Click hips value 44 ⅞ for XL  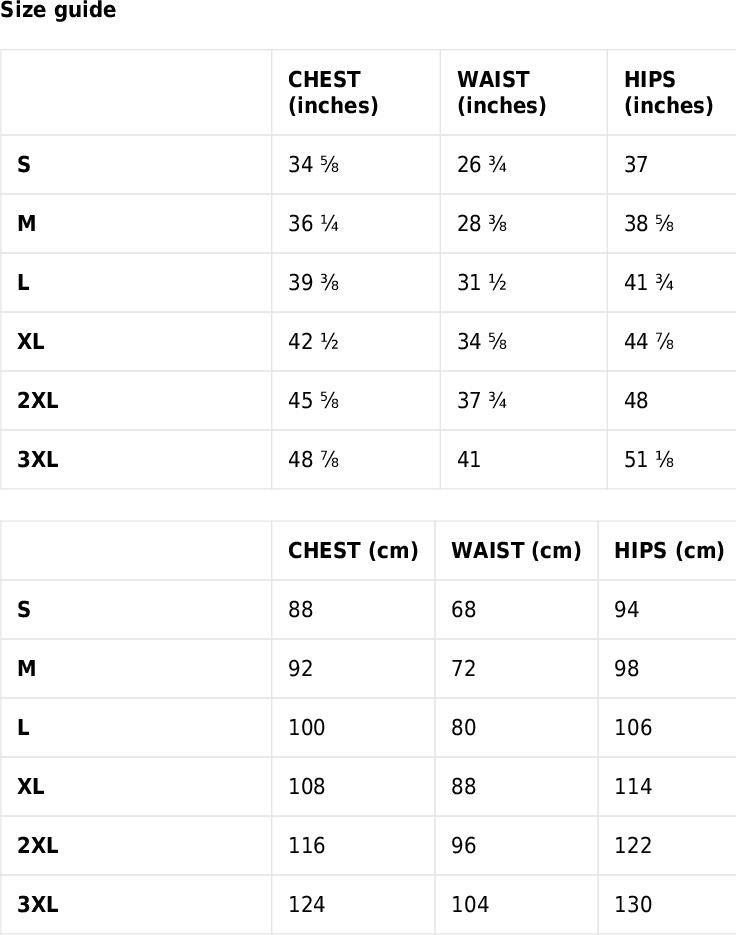649,342
